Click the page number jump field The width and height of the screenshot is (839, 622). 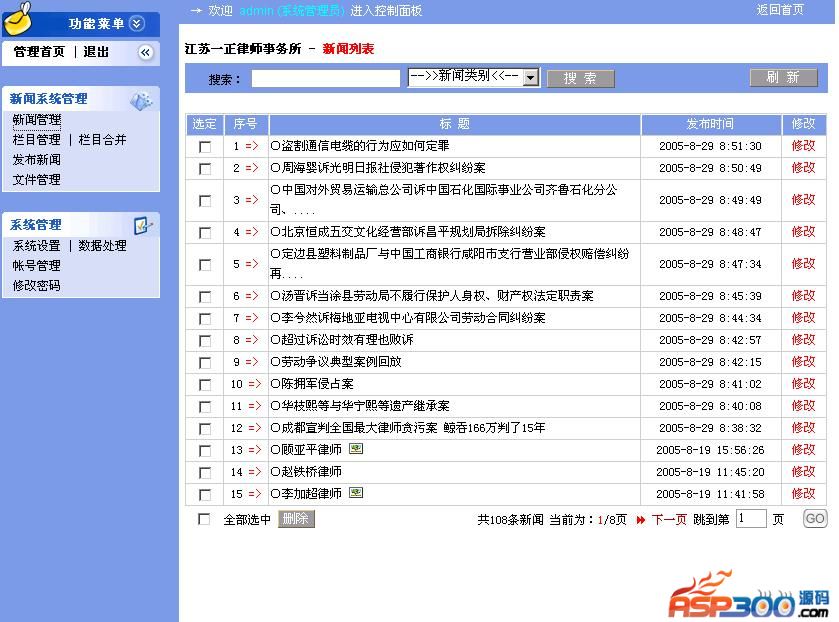pyautogui.click(x=750, y=519)
